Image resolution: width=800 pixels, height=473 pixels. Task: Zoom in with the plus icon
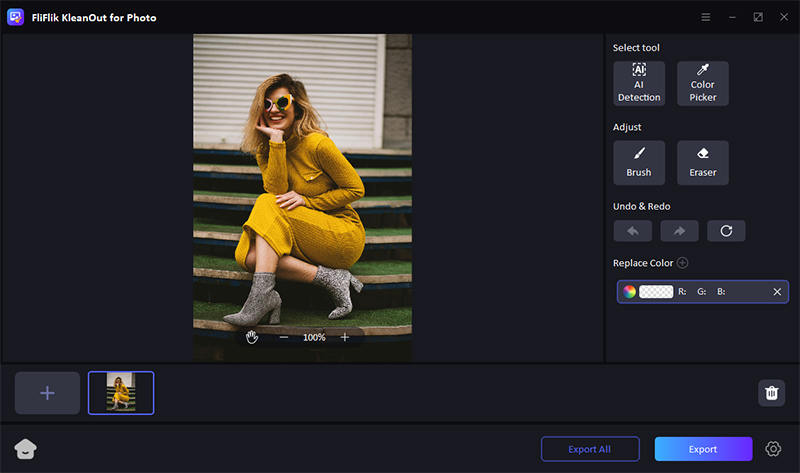(x=345, y=337)
